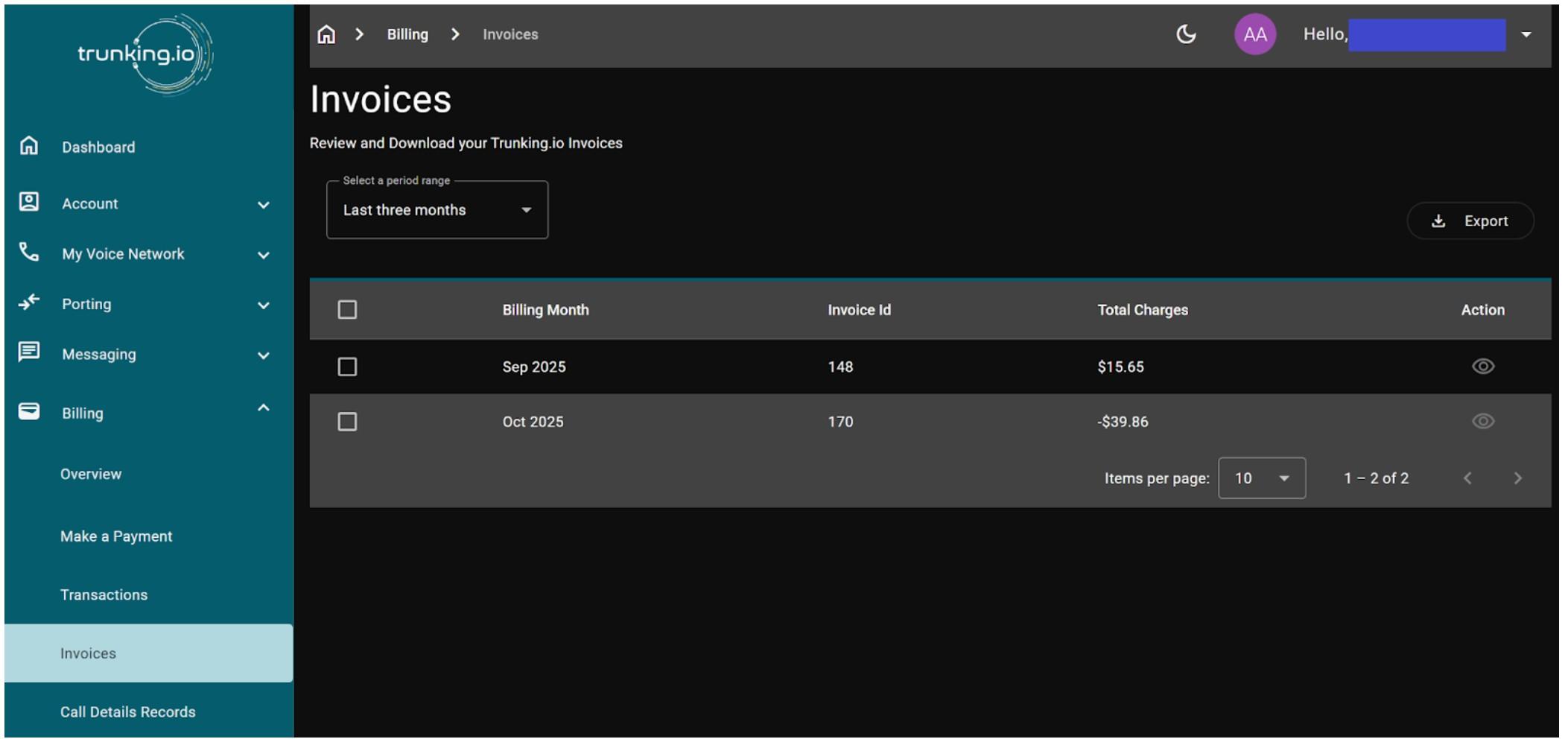This screenshot has width=1568, height=739.
Task: Click the purple AA avatar
Action: point(1254,34)
